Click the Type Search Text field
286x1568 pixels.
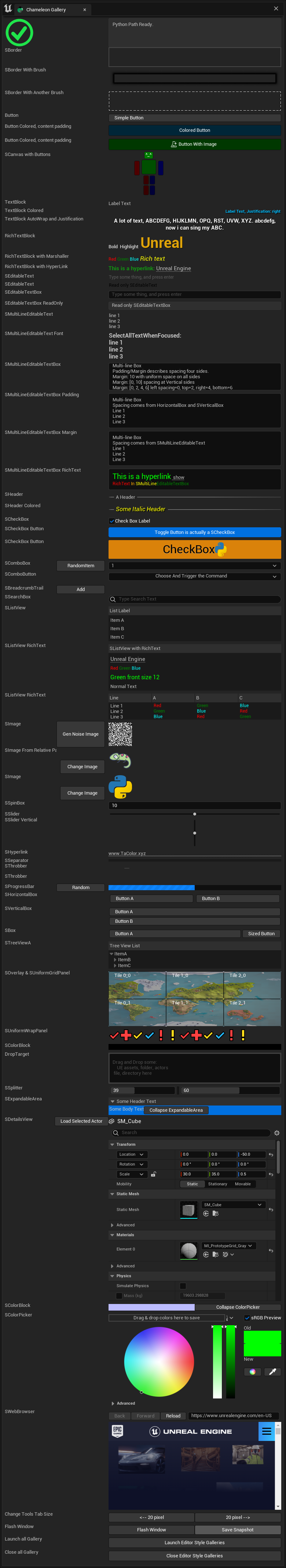click(195, 599)
